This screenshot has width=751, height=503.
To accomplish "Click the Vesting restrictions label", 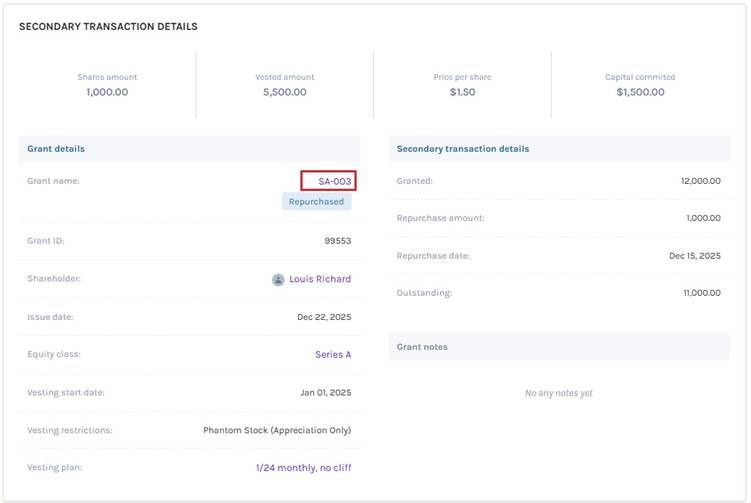I will click(x=69, y=430).
